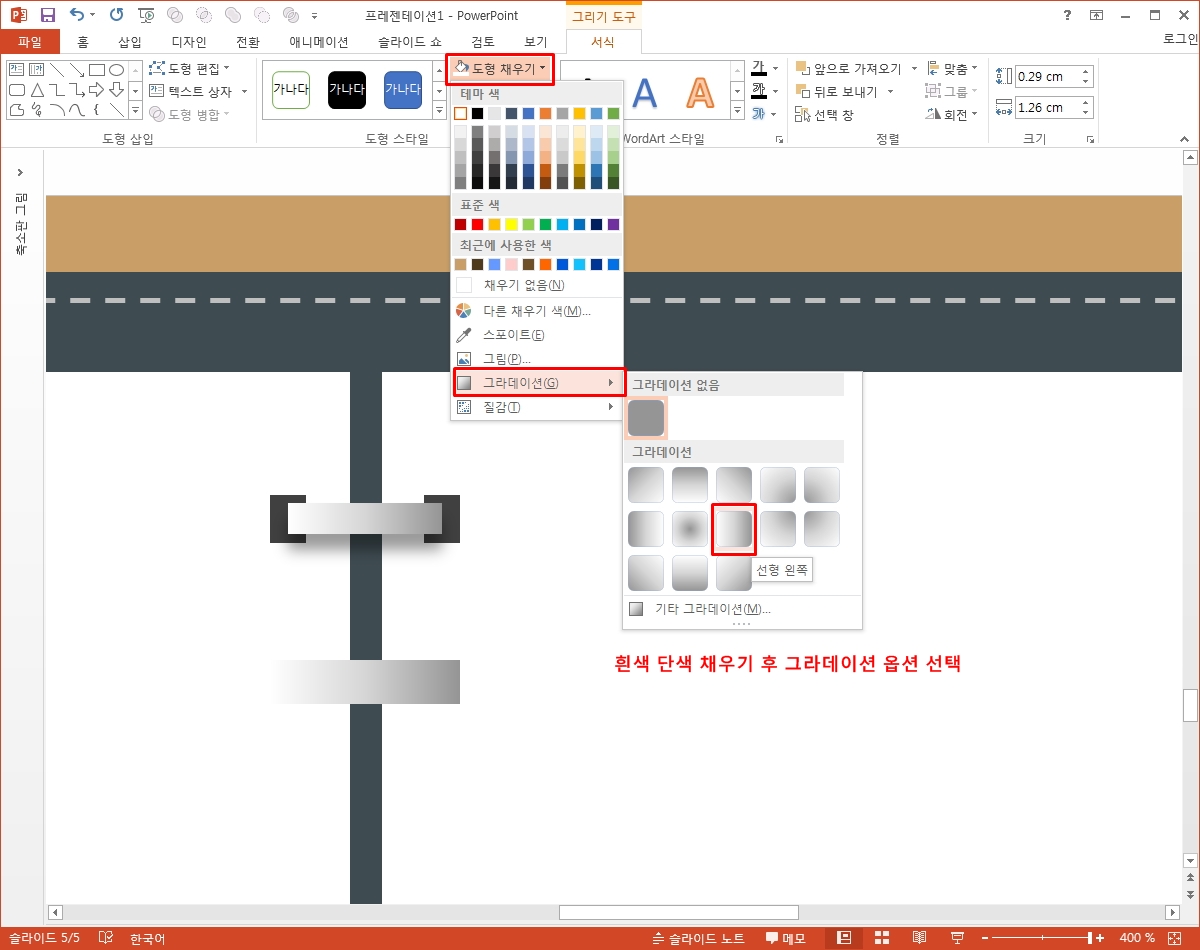The image size is (1200, 950).
Task: Select the 그라데이션 없음 gray swatch
Action: pyautogui.click(x=646, y=418)
